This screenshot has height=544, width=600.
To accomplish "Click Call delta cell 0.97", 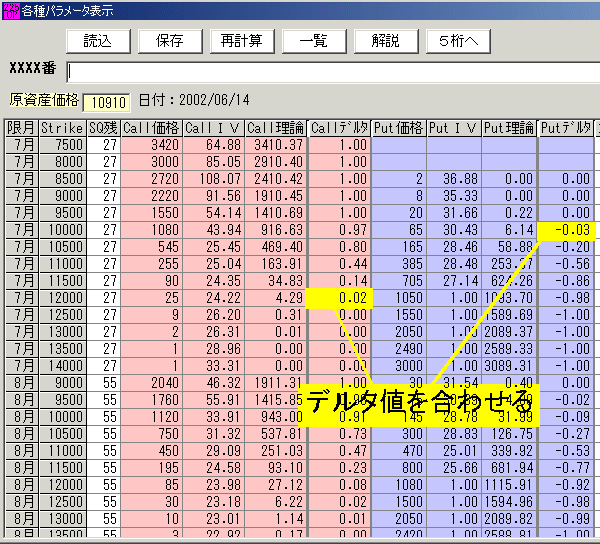I will 339,230.
